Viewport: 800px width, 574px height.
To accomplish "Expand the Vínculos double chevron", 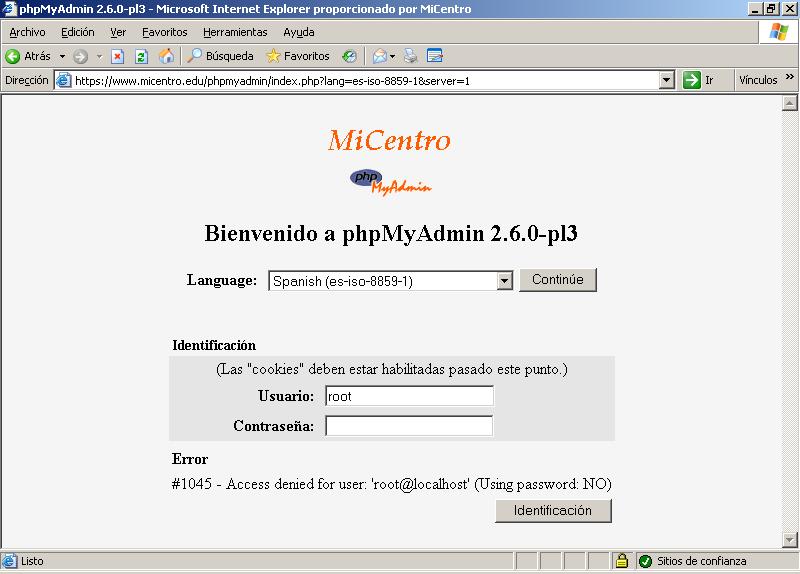I will coord(790,77).
